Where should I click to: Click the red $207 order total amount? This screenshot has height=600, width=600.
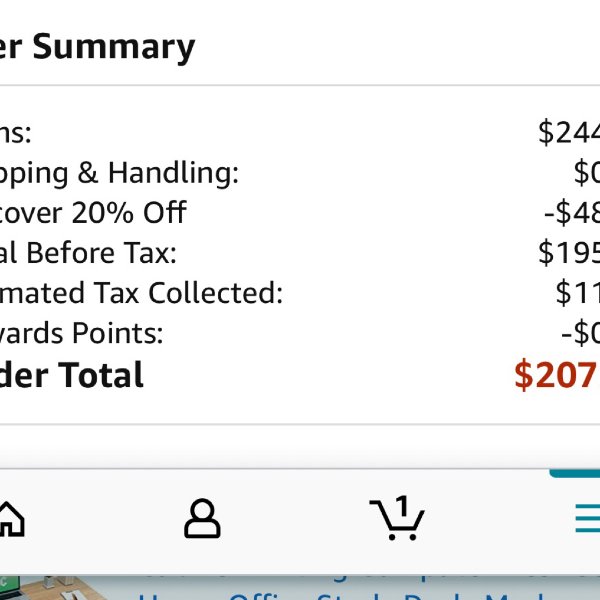[x=557, y=375]
